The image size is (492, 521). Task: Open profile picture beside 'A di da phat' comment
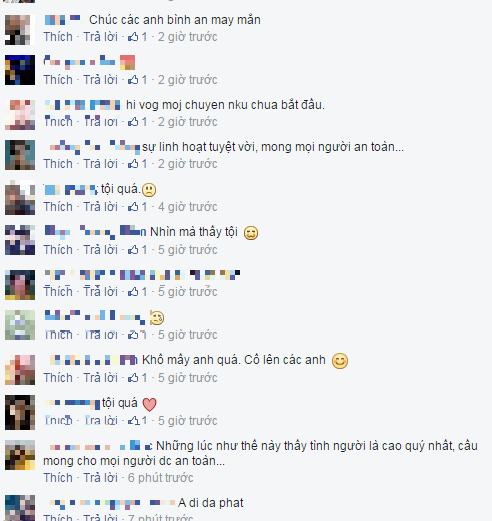point(20,508)
